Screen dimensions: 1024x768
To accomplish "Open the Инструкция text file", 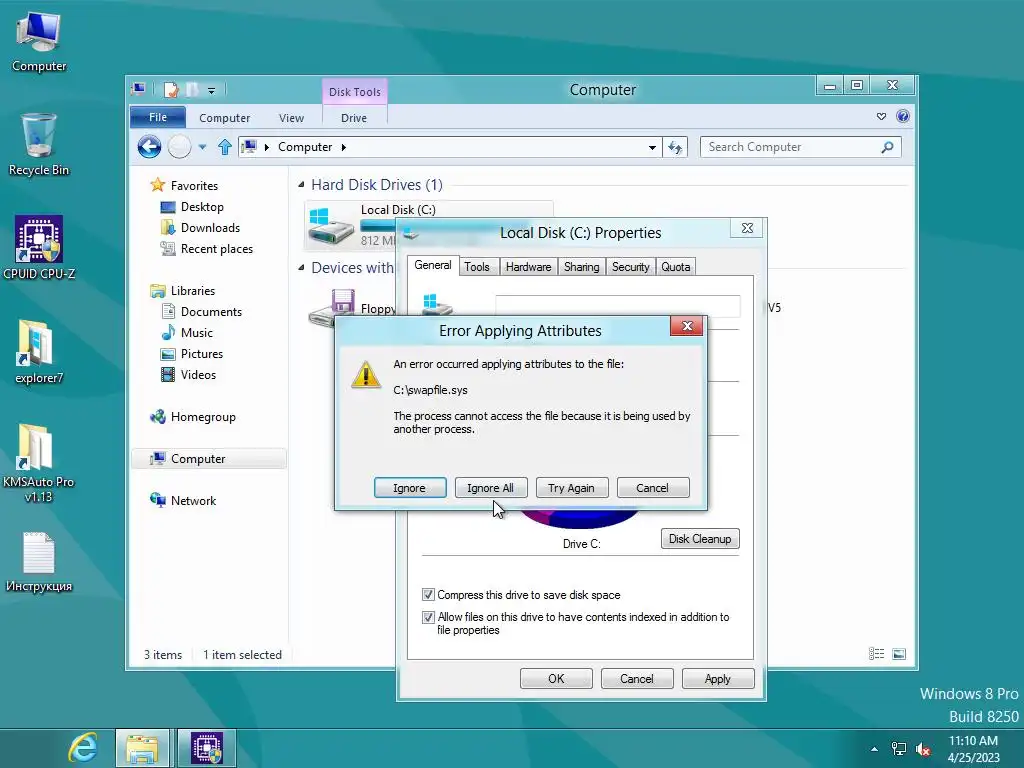I will pyautogui.click(x=39, y=562).
